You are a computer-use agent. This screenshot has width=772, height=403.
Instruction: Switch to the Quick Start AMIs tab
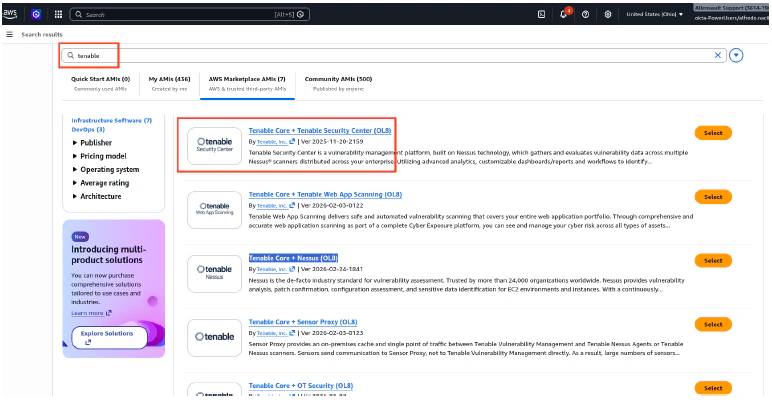coord(100,84)
